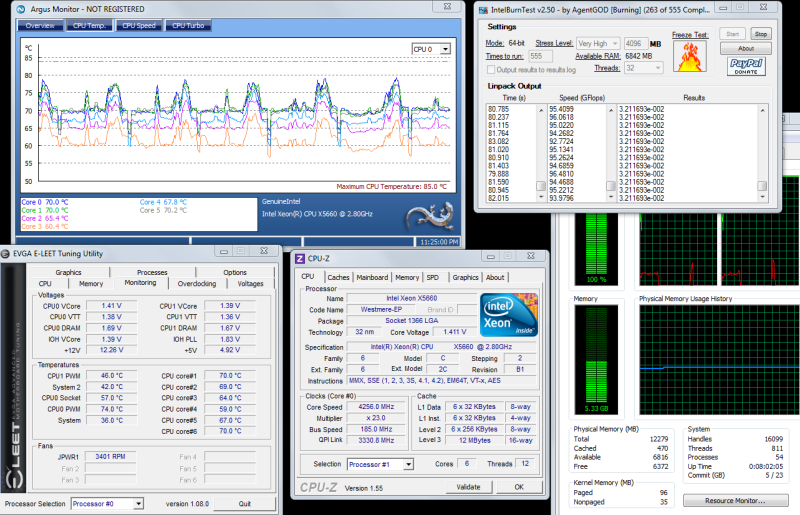
Task: Click the QPI Link 3330.8 MHz value
Action: click(377, 440)
